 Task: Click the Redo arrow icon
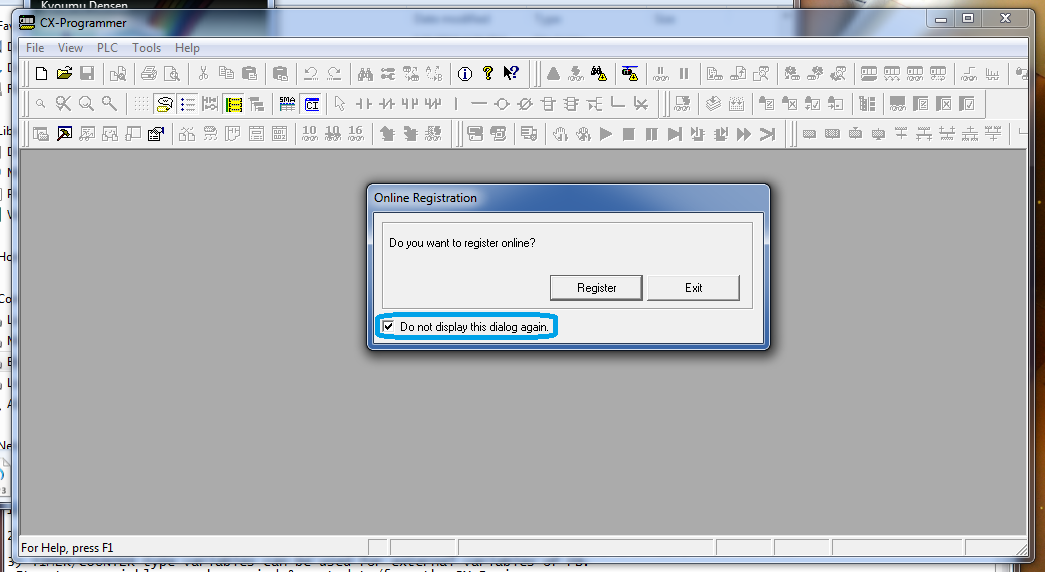click(x=334, y=73)
